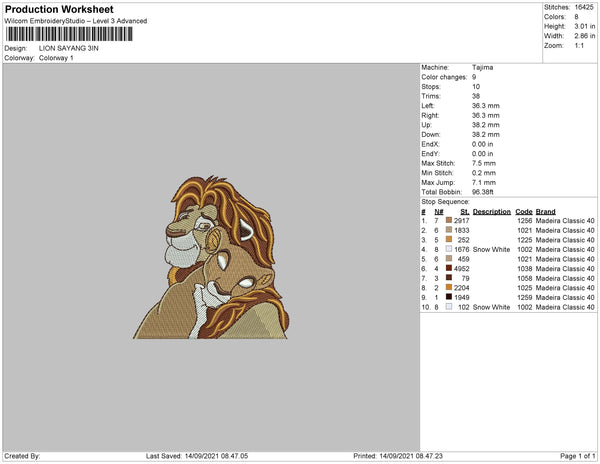Click 'Snow White' description in the 102 row

(x=491, y=307)
